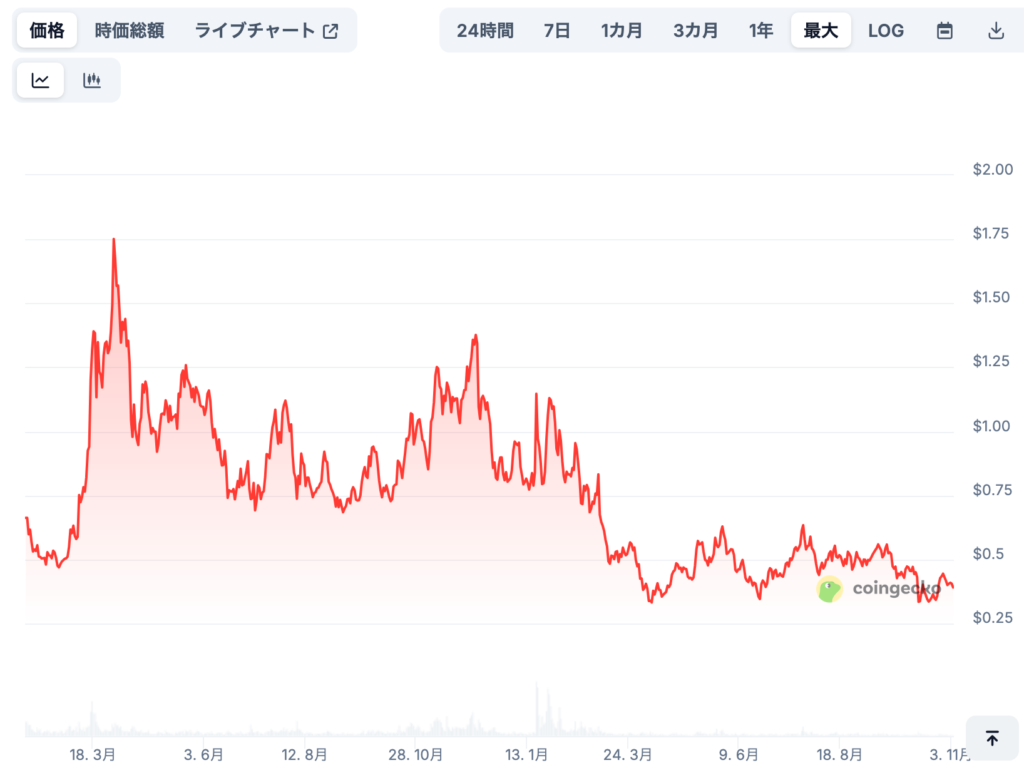
Task: Show the 24時間 price chart
Action: tap(484, 30)
